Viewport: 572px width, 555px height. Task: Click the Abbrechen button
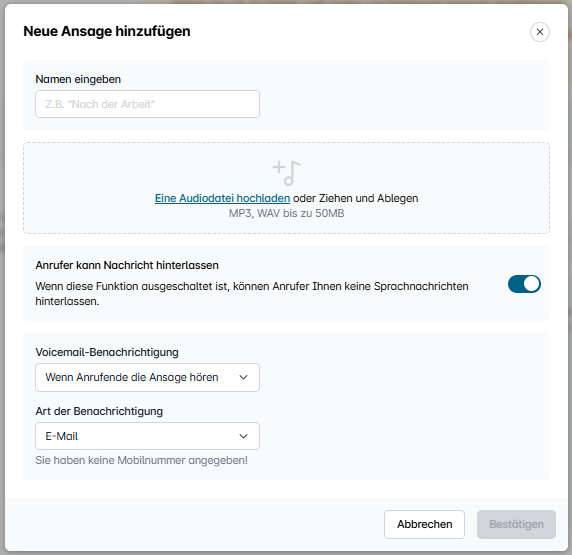[x=424, y=524]
